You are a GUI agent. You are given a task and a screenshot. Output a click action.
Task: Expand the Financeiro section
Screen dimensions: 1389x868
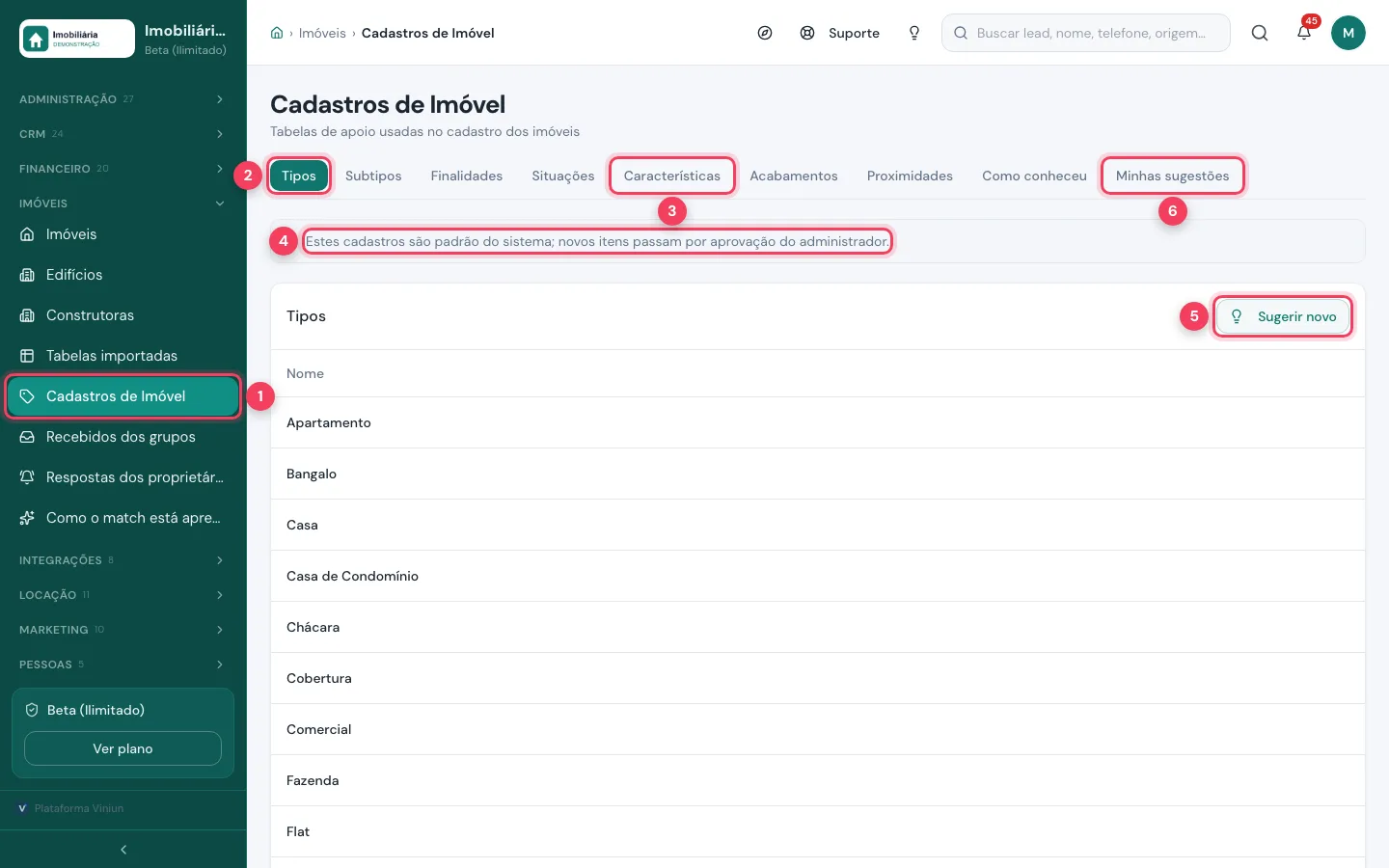click(123, 169)
